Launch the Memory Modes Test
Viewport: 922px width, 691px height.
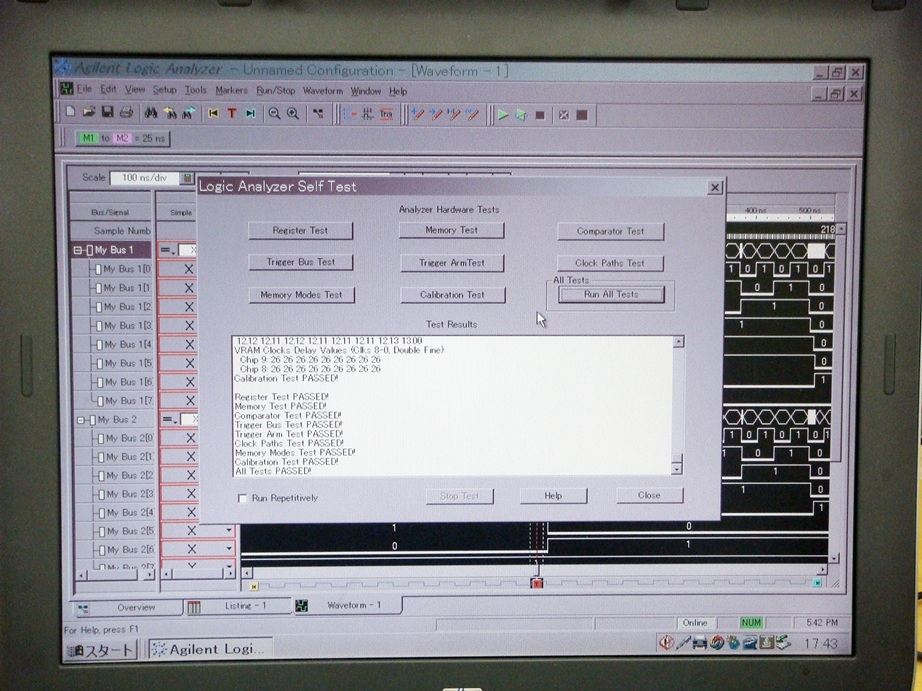pyautogui.click(x=302, y=295)
